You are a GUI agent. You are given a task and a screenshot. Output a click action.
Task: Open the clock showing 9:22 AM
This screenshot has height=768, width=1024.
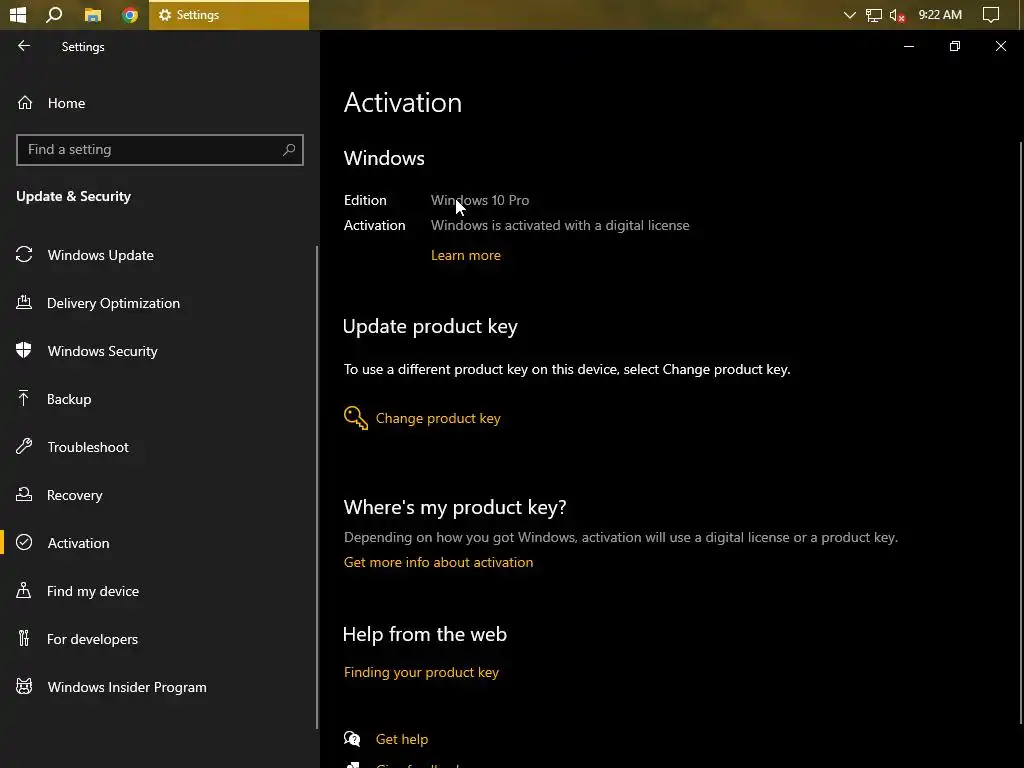tap(940, 14)
